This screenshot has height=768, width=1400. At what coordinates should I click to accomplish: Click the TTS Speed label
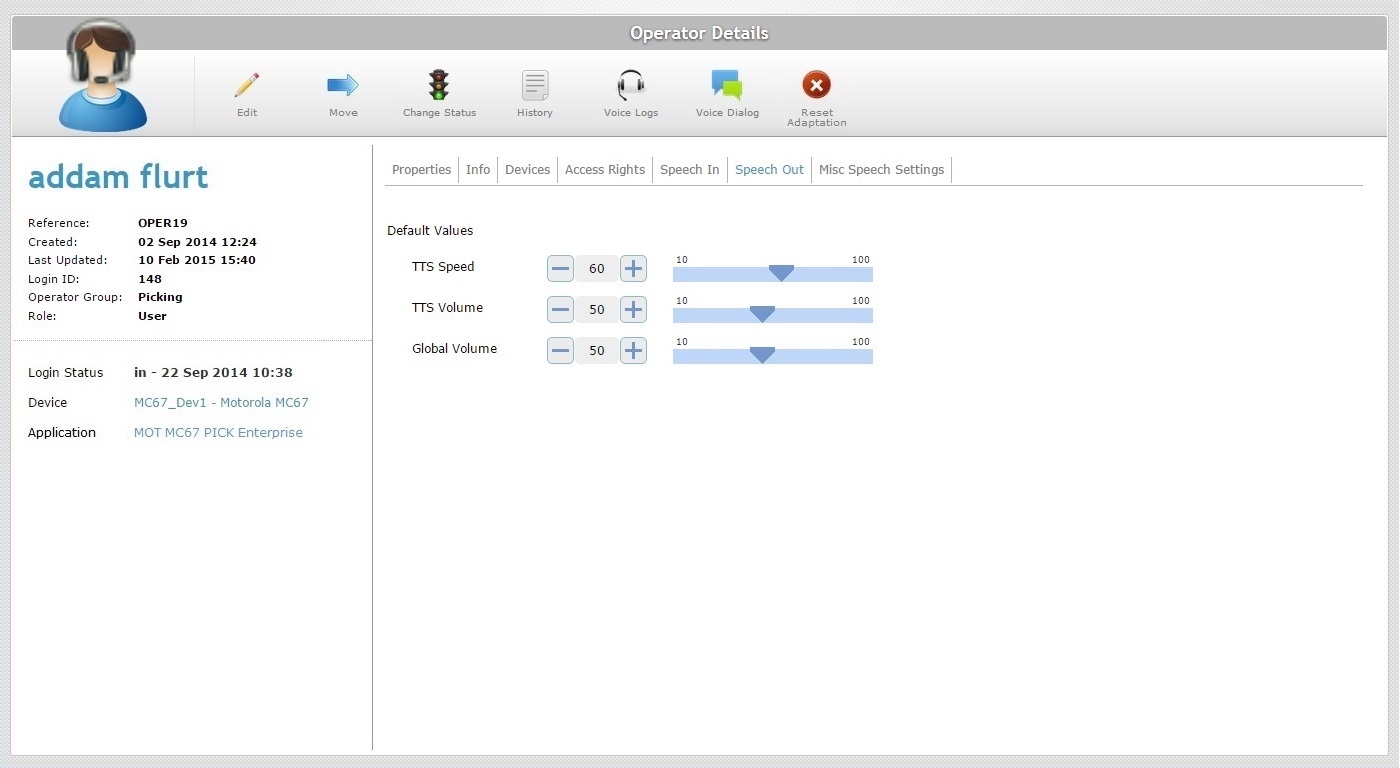click(443, 267)
